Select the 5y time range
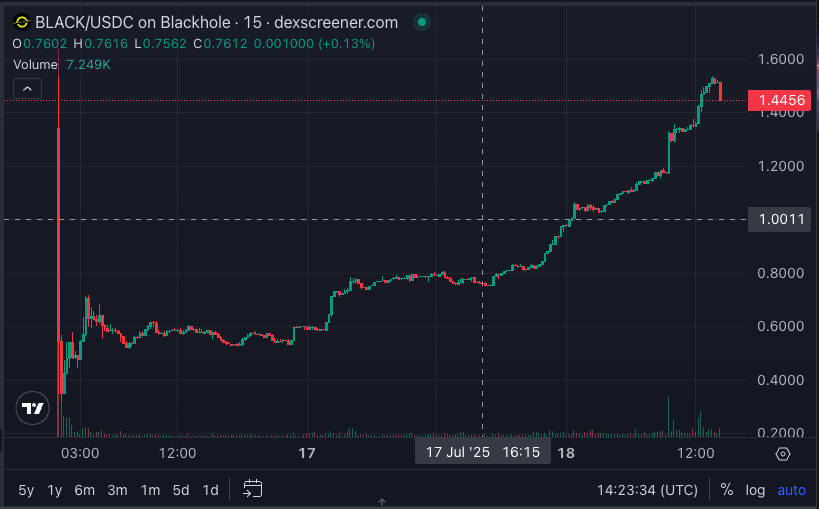 pos(26,490)
